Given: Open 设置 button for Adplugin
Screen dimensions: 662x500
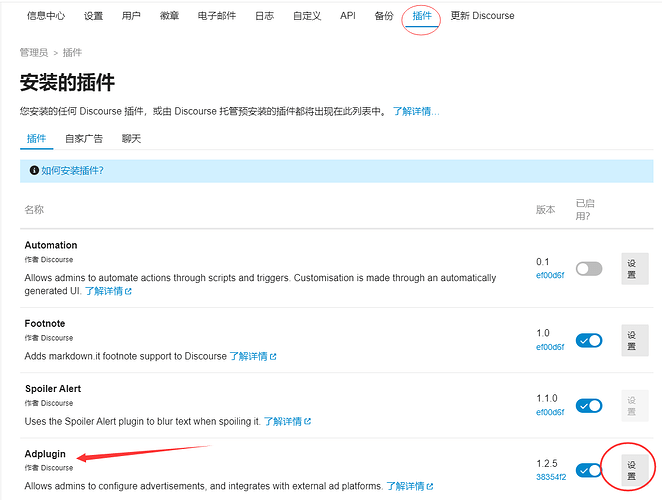Looking at the screenshot, I should [x=635, y=470].
